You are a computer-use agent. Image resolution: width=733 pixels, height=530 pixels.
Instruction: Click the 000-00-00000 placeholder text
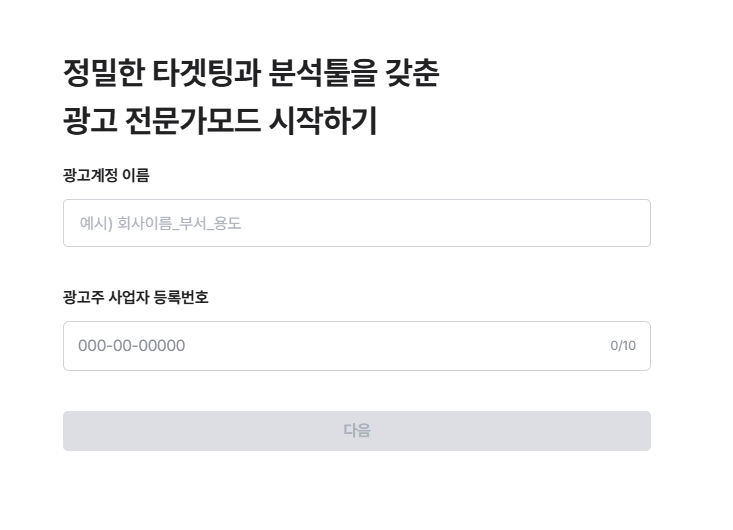click(131, 346)
